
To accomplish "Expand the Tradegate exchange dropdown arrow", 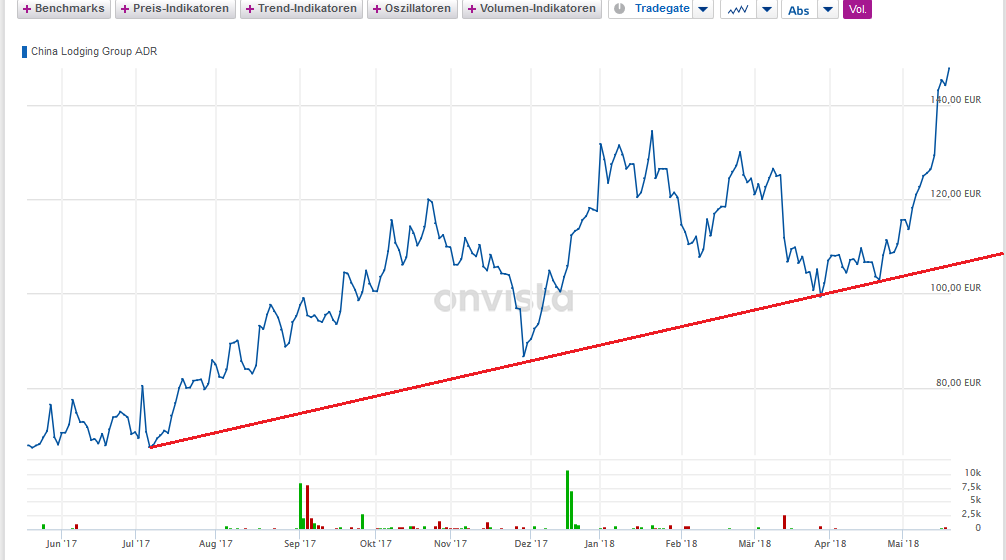I will click(704, 10).
